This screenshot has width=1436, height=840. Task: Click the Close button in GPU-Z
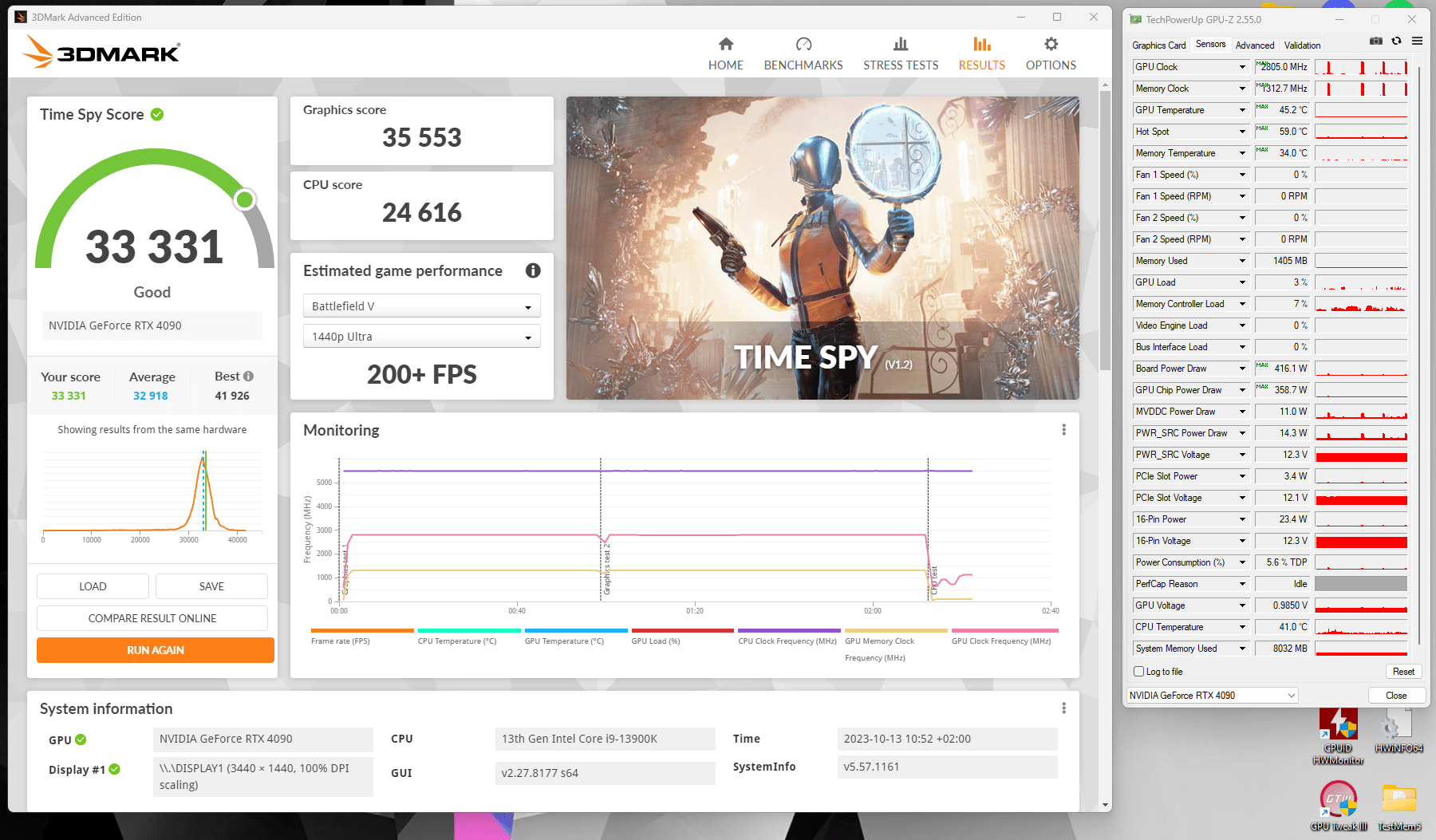click(x=1396, y=696)
